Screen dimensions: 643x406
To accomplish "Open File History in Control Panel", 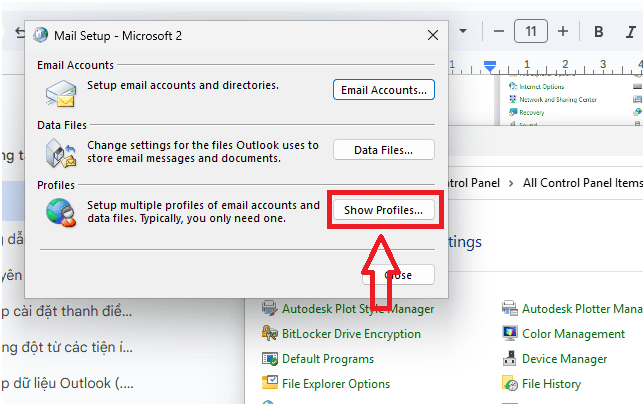I will click(x=551, y=384).
